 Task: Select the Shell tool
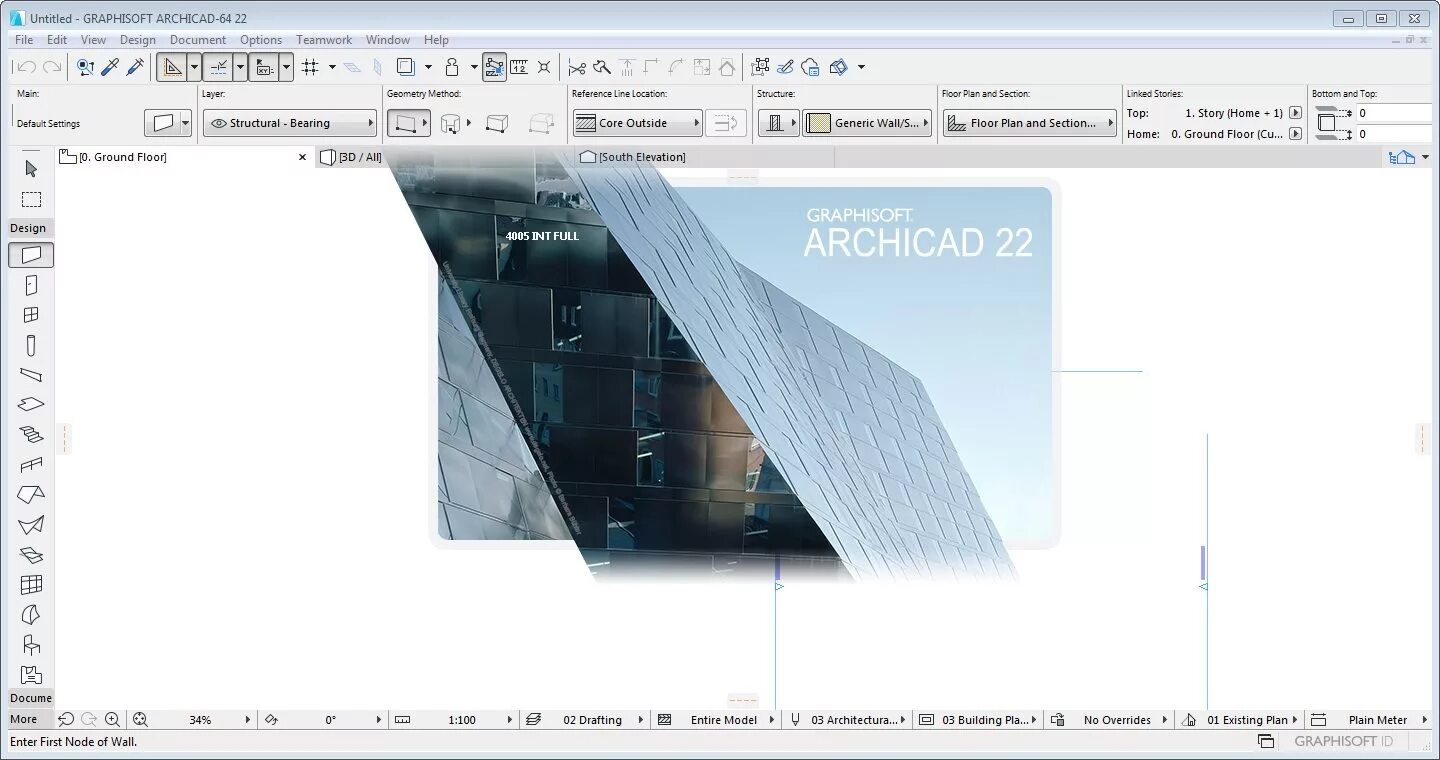[31, 525]
